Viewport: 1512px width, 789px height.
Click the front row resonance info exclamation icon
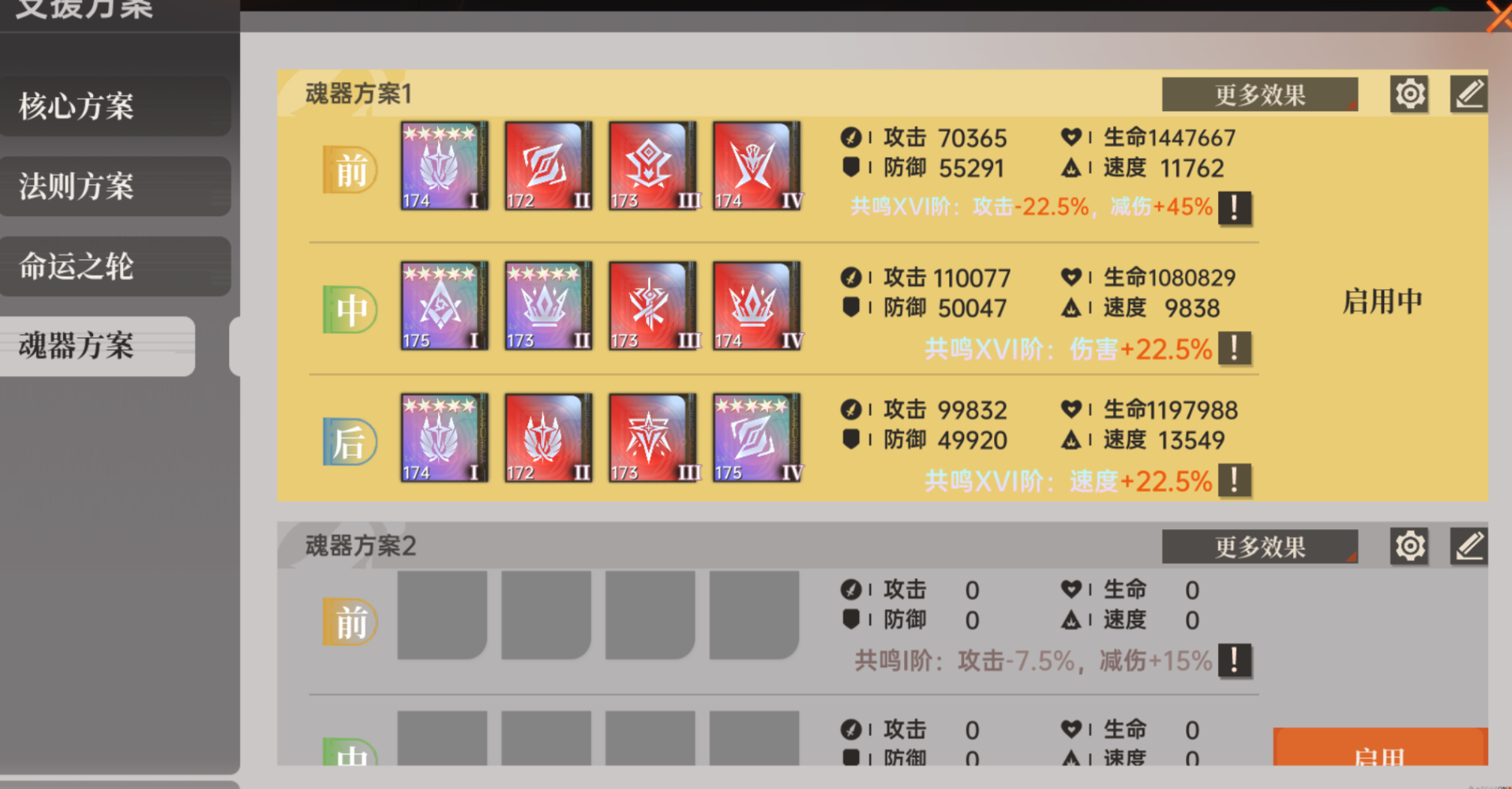pos(1234,209)
